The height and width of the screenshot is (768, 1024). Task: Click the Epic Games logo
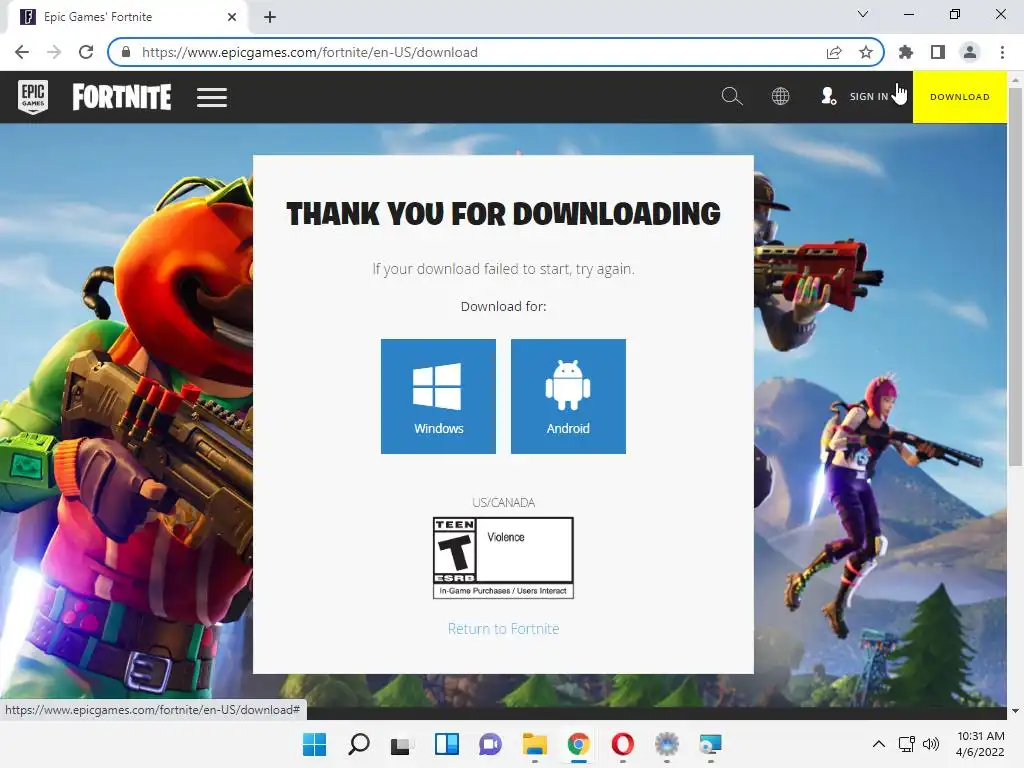coord(33,97)
